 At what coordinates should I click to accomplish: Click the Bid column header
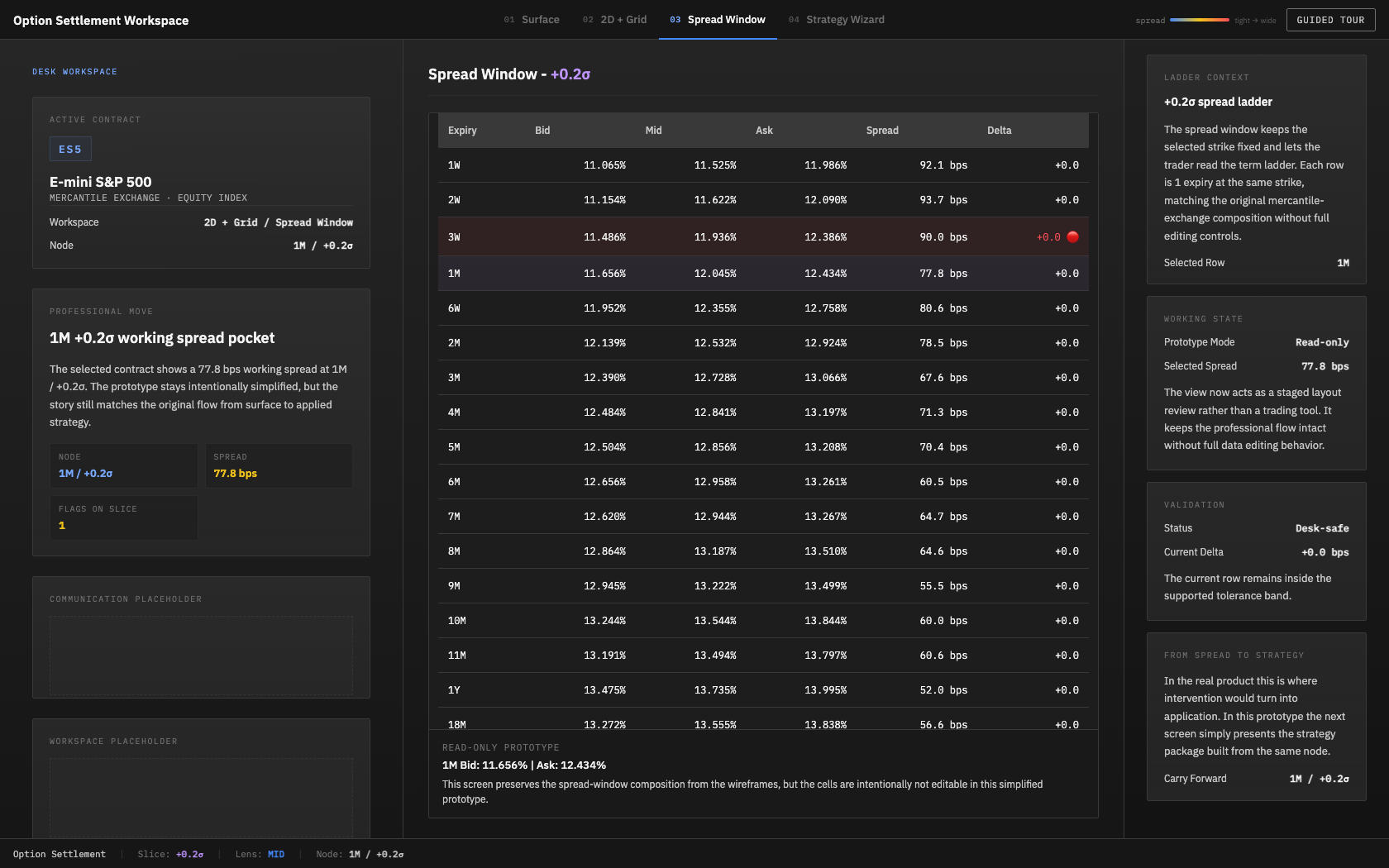pyautogui.click(x=542, y=131)
